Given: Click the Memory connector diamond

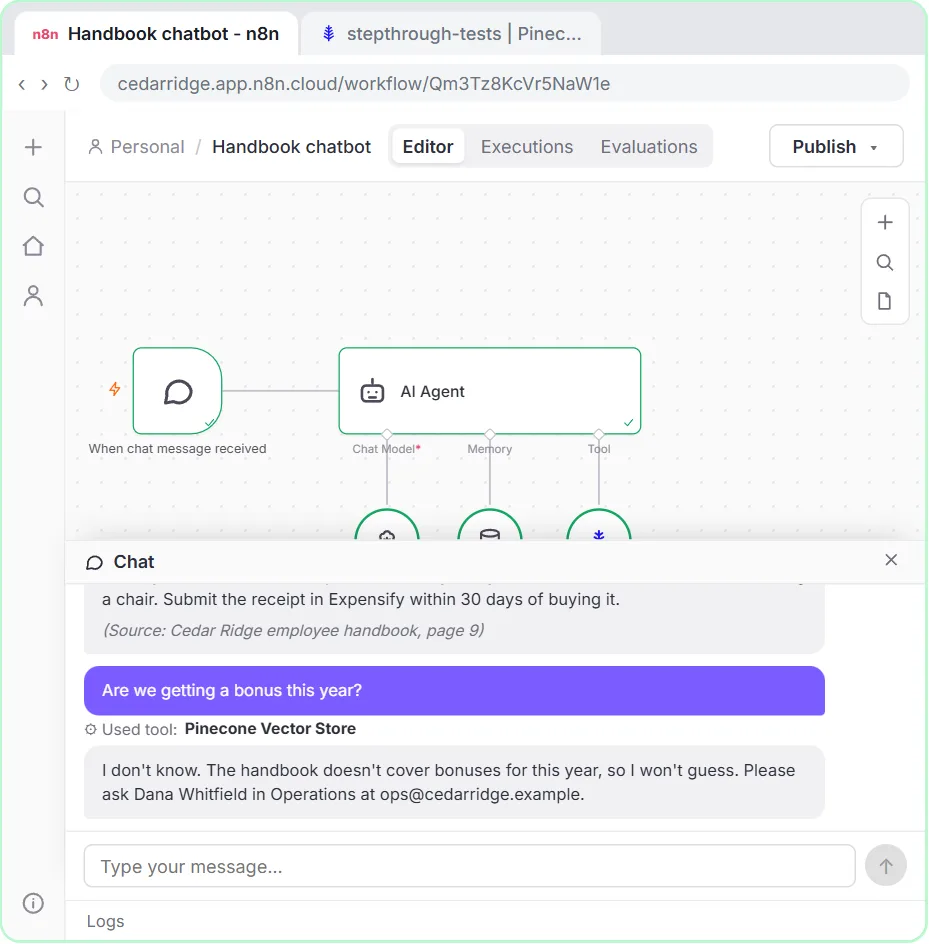Looking at the screenshot, I should (x=489, y=434).
